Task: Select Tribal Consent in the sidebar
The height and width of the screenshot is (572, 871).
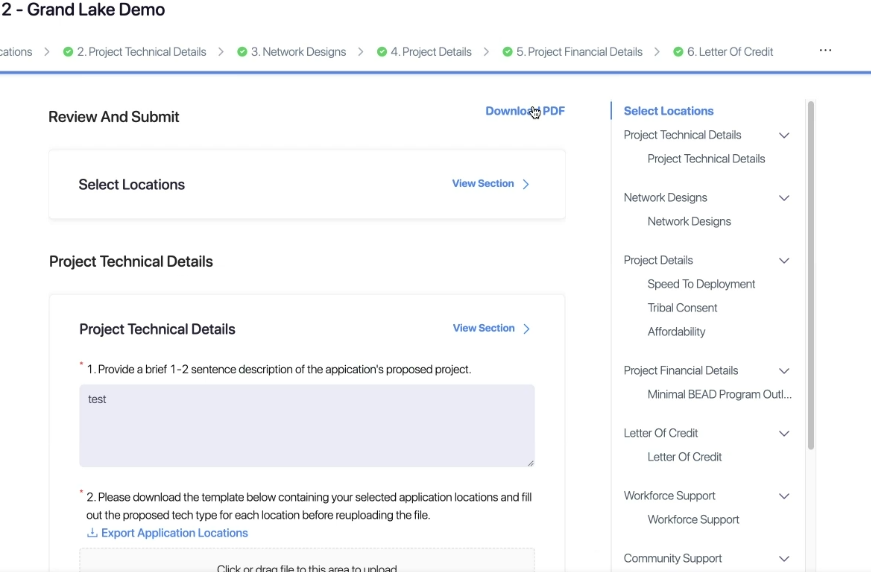Action: pos(682,308)
